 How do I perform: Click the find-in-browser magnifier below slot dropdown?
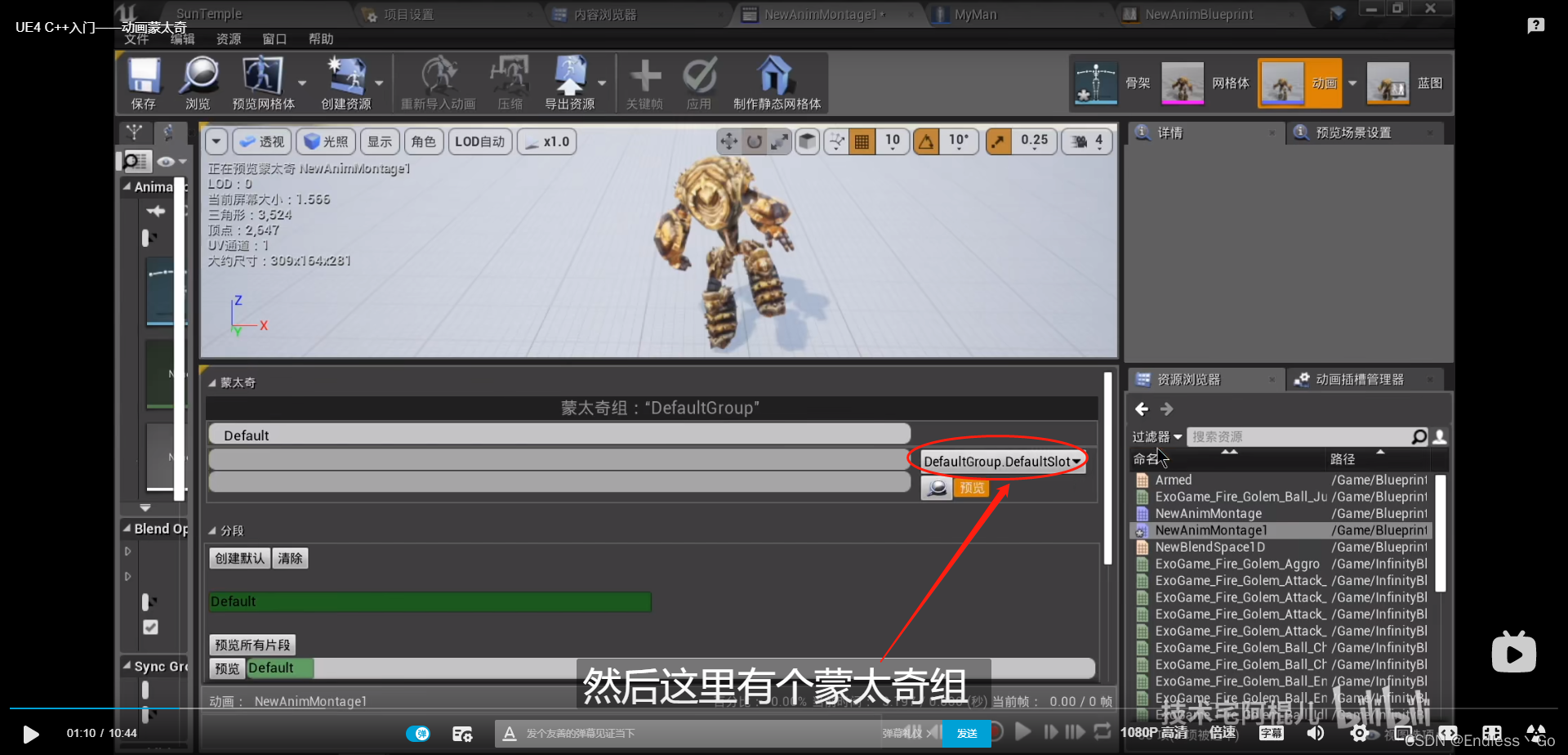[938, 488]
